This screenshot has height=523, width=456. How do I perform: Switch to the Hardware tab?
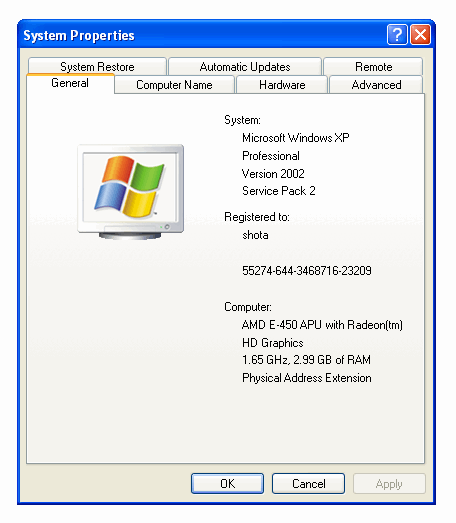click(282, 85)
